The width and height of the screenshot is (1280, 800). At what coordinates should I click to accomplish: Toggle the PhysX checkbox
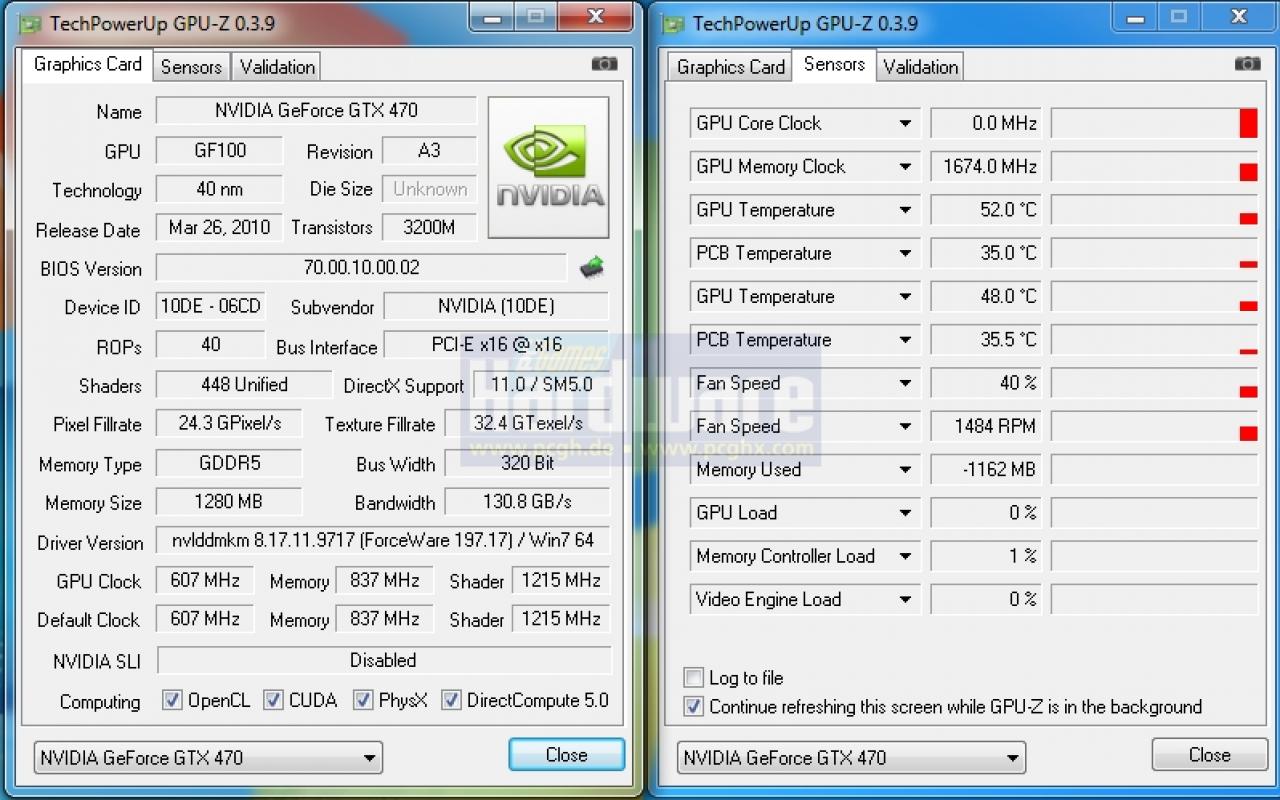click(x=363, y=700)
